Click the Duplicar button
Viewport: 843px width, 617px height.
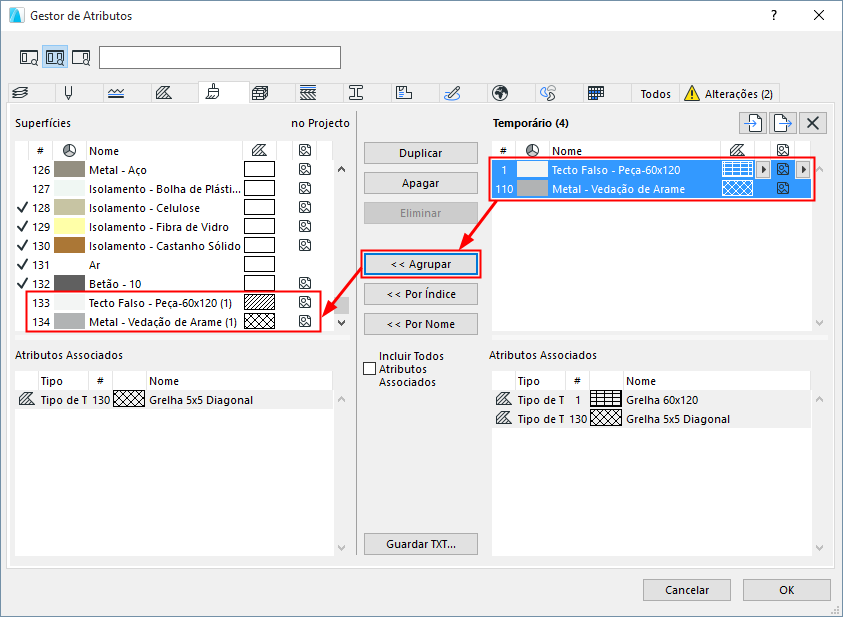coord(420,153)
